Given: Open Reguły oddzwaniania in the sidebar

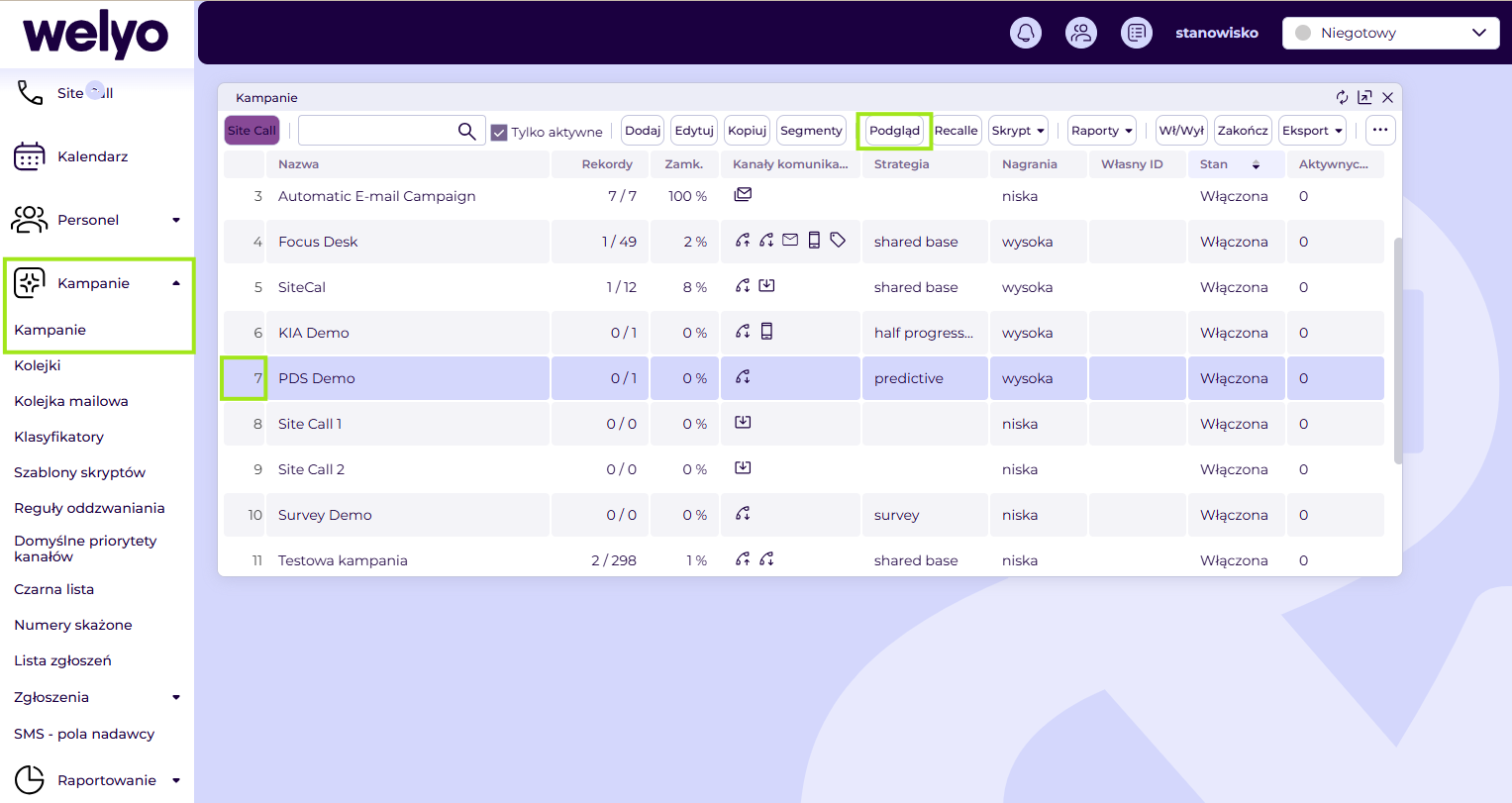Looking at the screenshot, I should pos(89,508).
